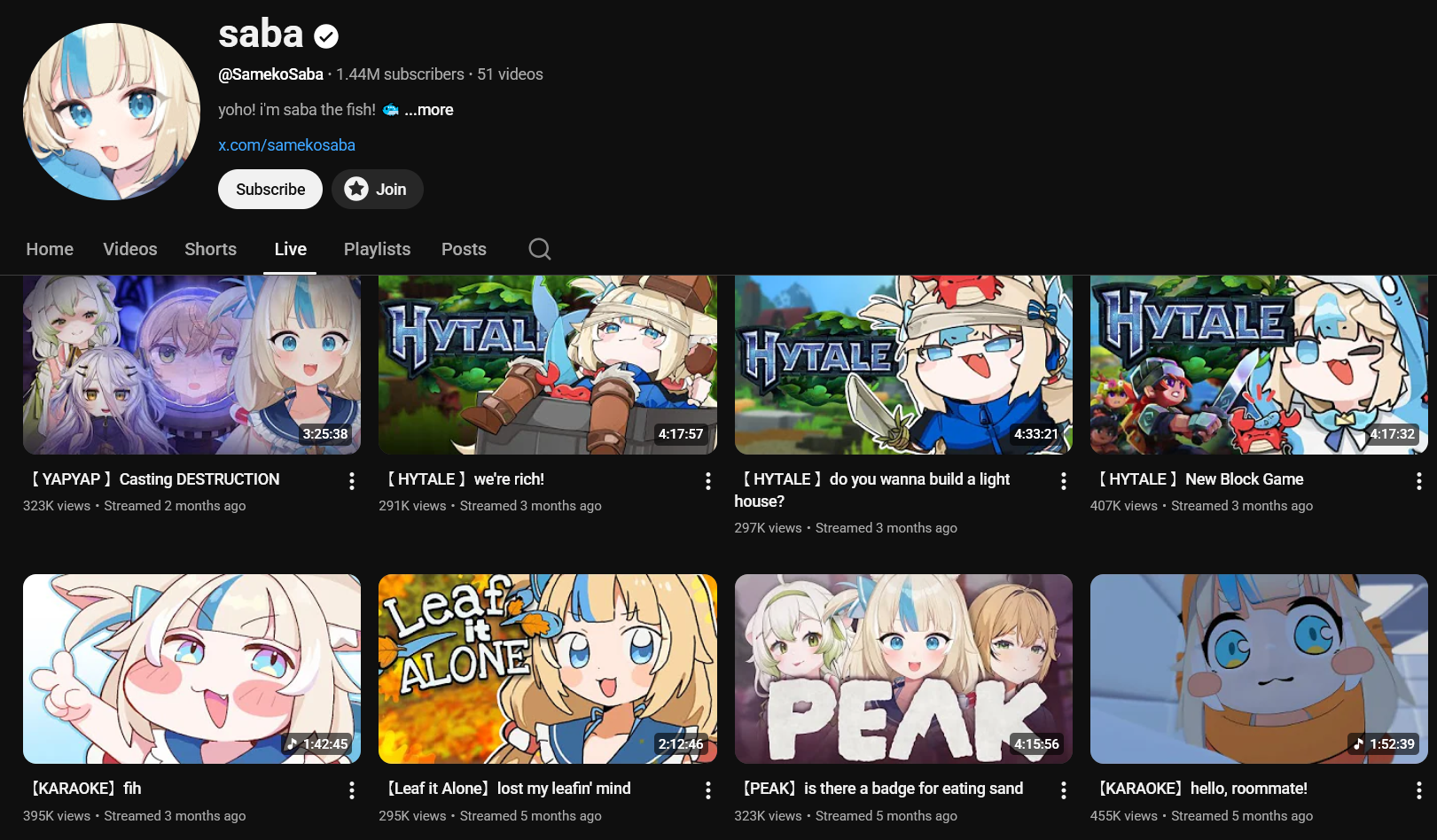Click the '291K views' stat text
Screen dimensions: 1437x840
pos(412,506)
